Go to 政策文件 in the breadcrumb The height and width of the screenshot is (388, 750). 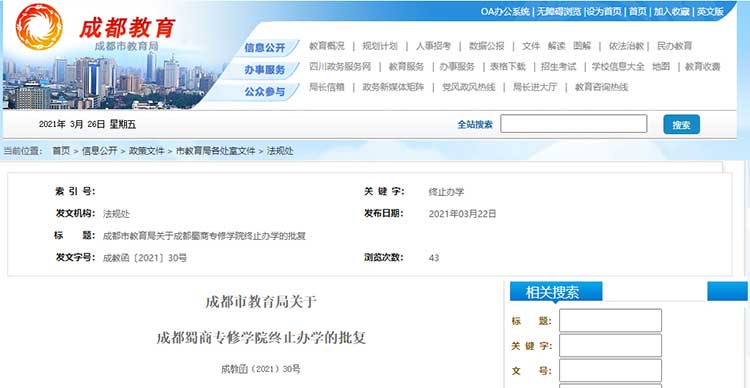coord(146,151)
